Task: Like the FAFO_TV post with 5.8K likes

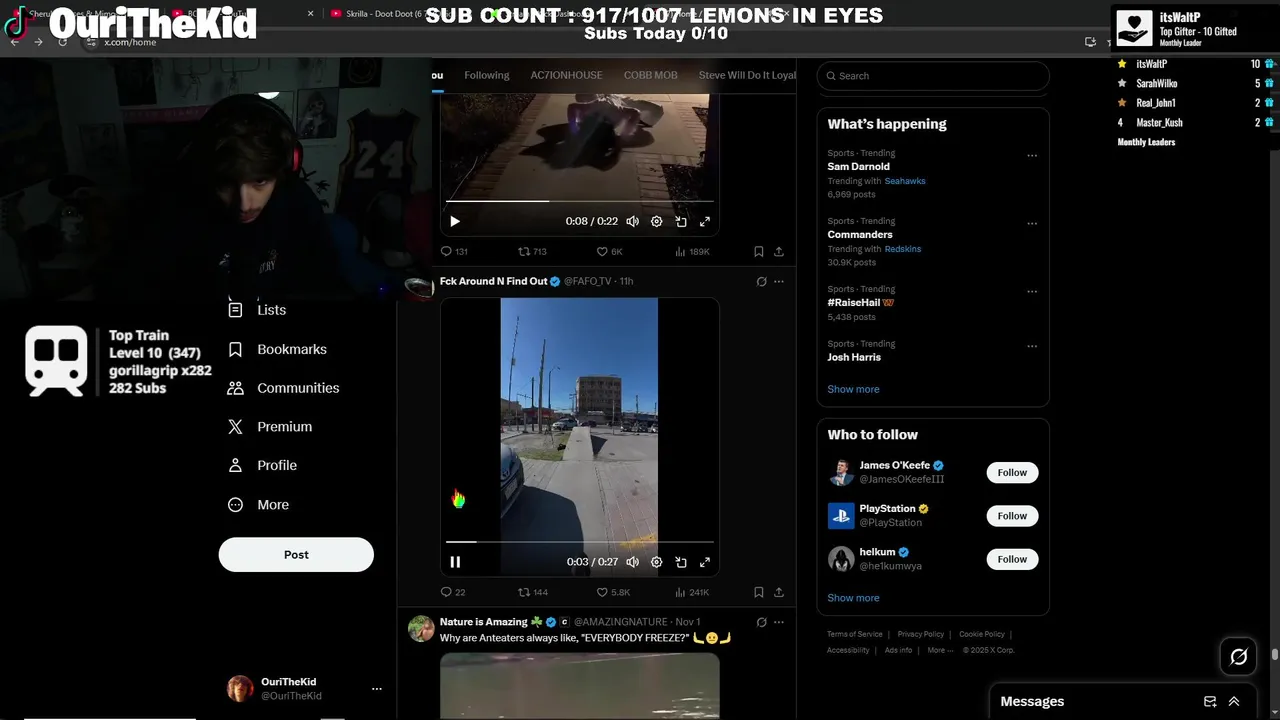Action: (x=613, y=592)
